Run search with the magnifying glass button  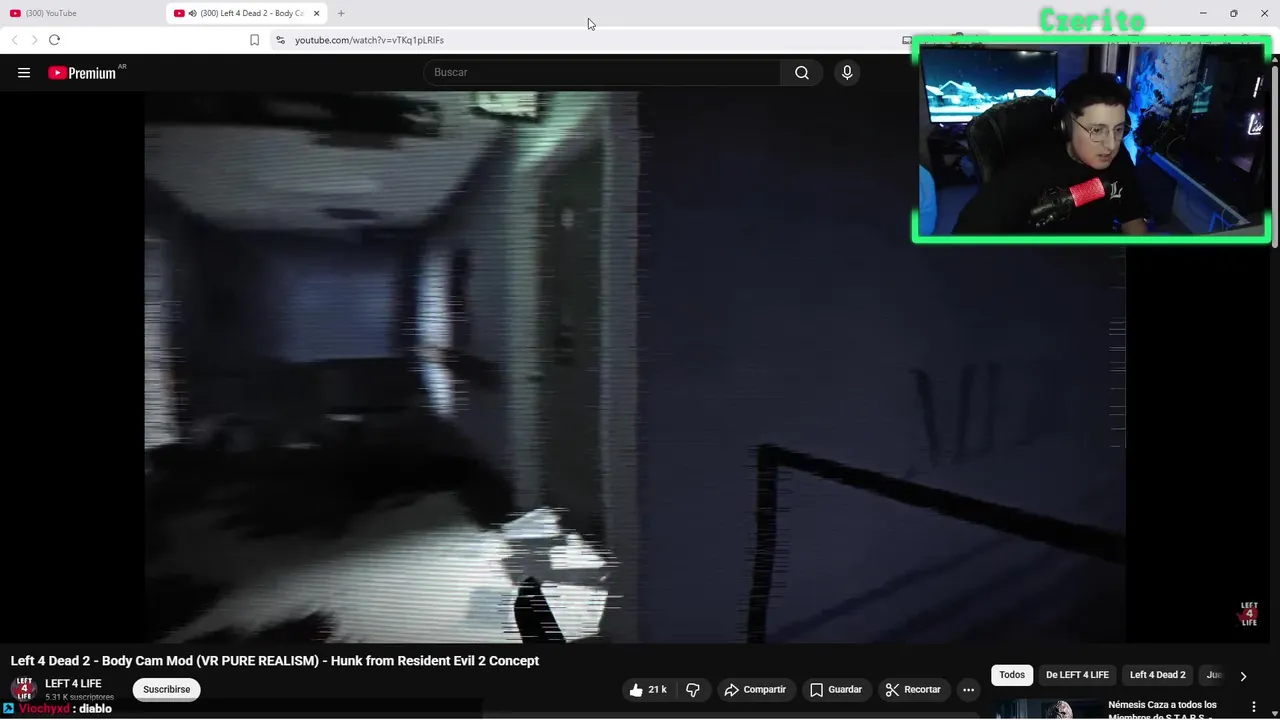click(802, 73)
